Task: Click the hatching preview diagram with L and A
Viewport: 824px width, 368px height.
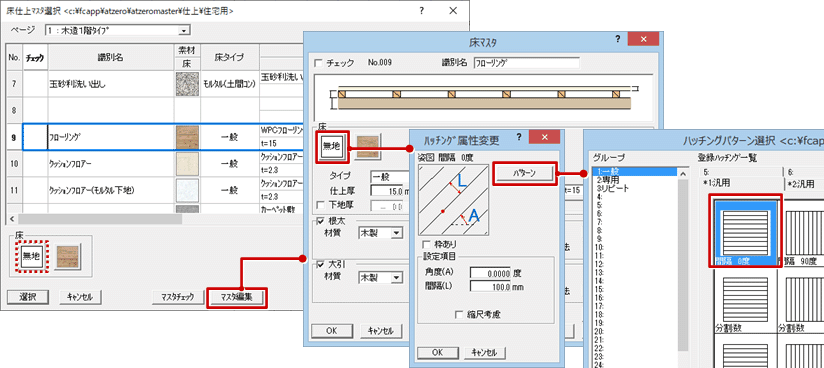Action: coord(454,200)
